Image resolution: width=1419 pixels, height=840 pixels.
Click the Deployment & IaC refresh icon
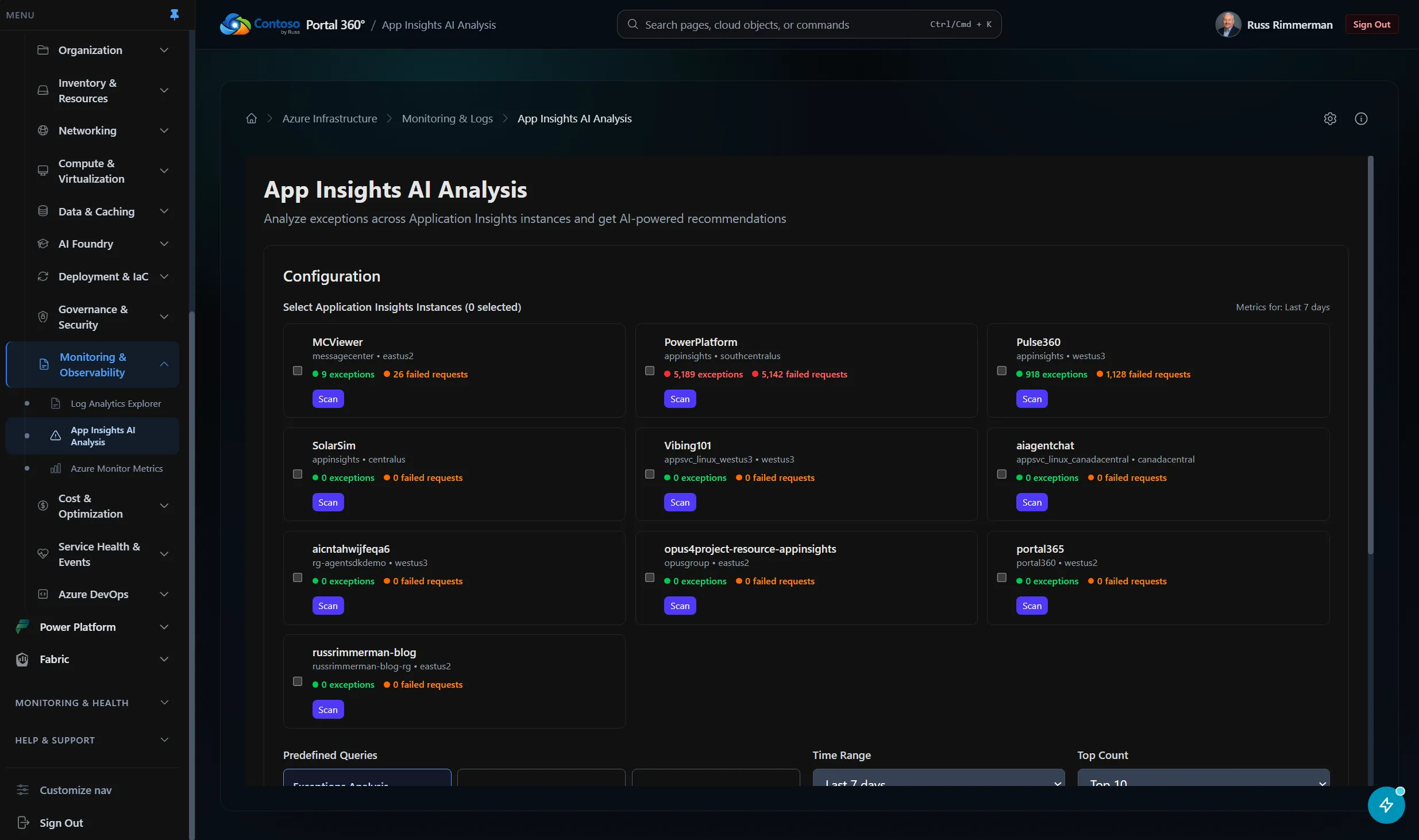[x=43, y=276]
